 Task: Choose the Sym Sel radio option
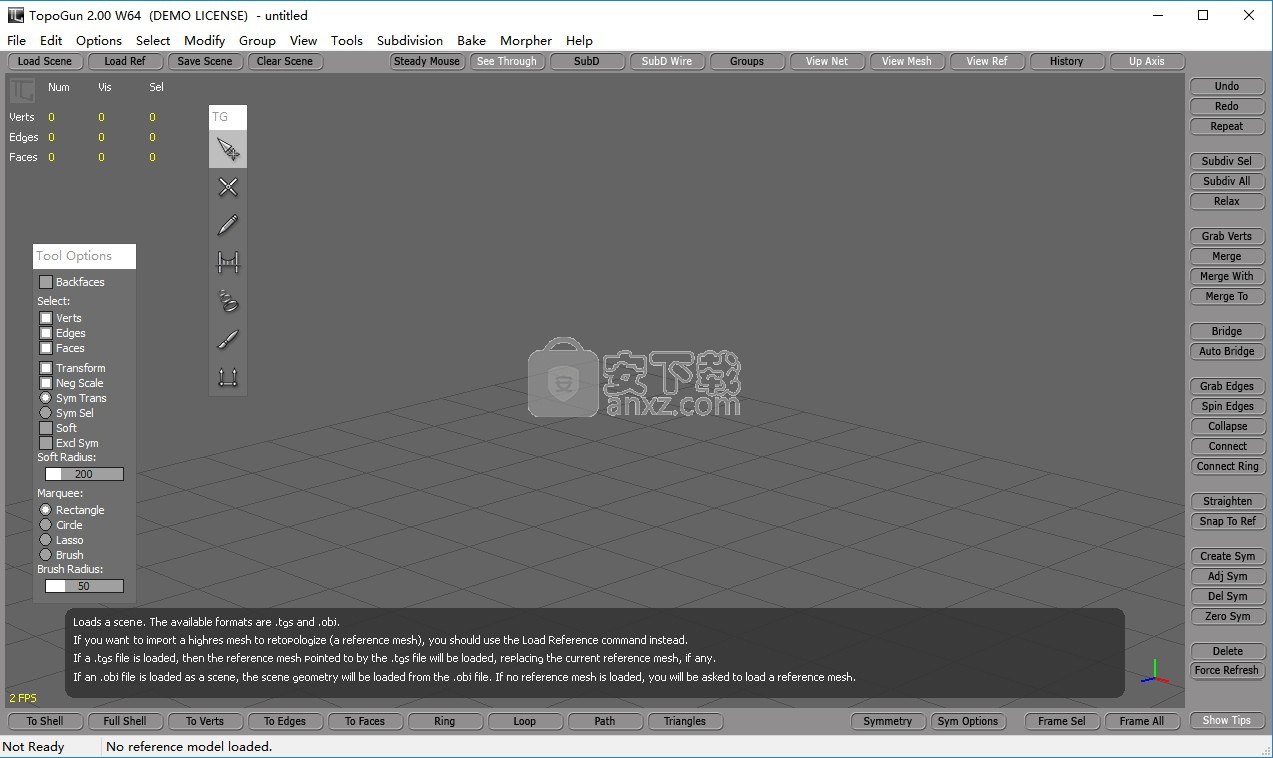[x=46, y=413]
